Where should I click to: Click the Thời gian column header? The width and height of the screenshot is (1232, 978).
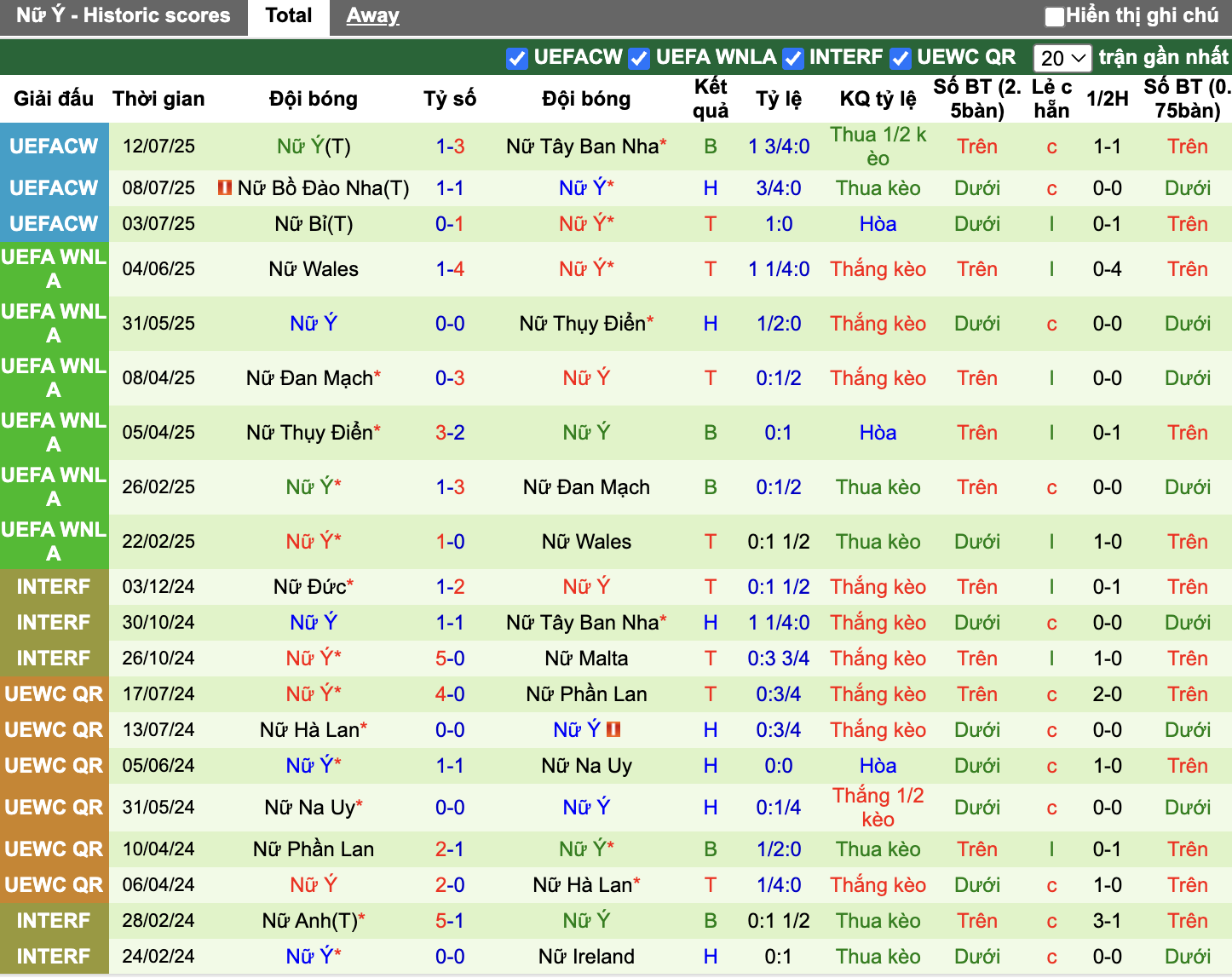pyautogui.click(x=158, y=99)
